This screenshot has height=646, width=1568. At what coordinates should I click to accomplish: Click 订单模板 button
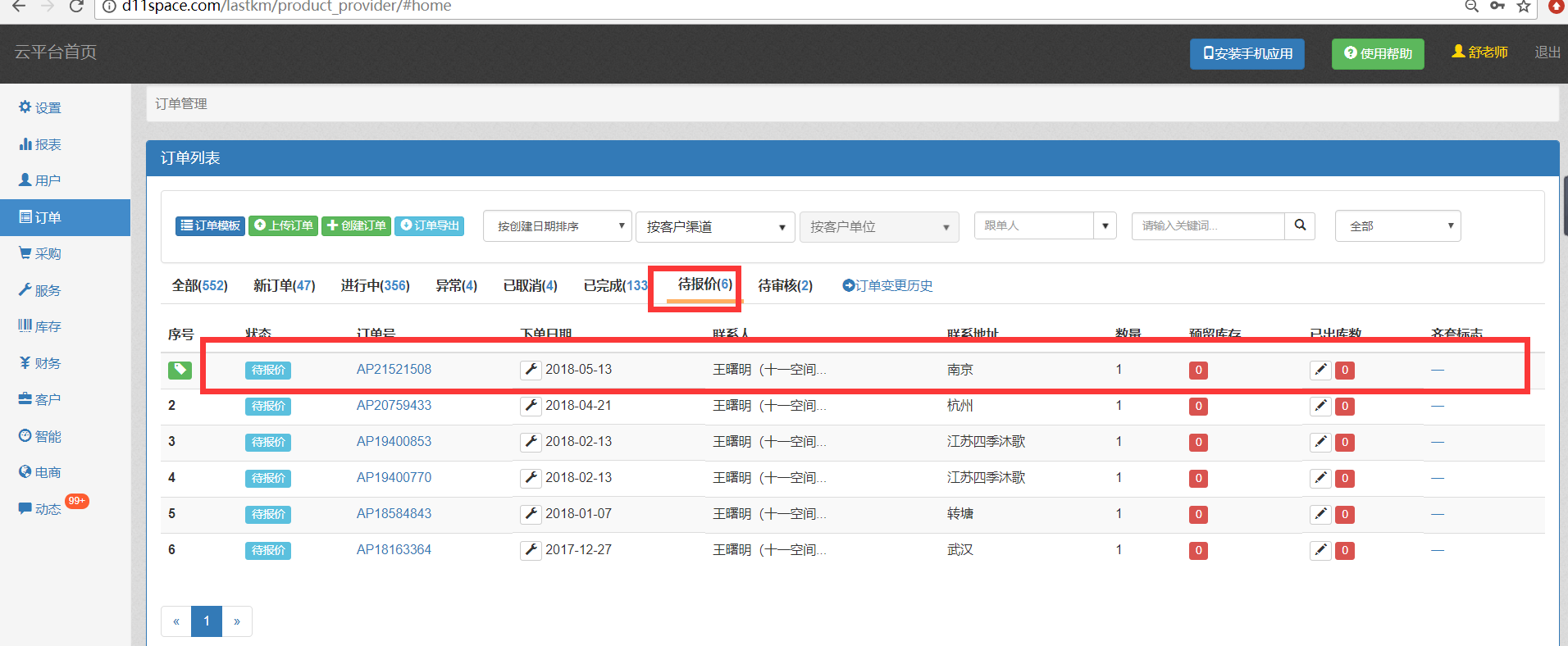211,225
